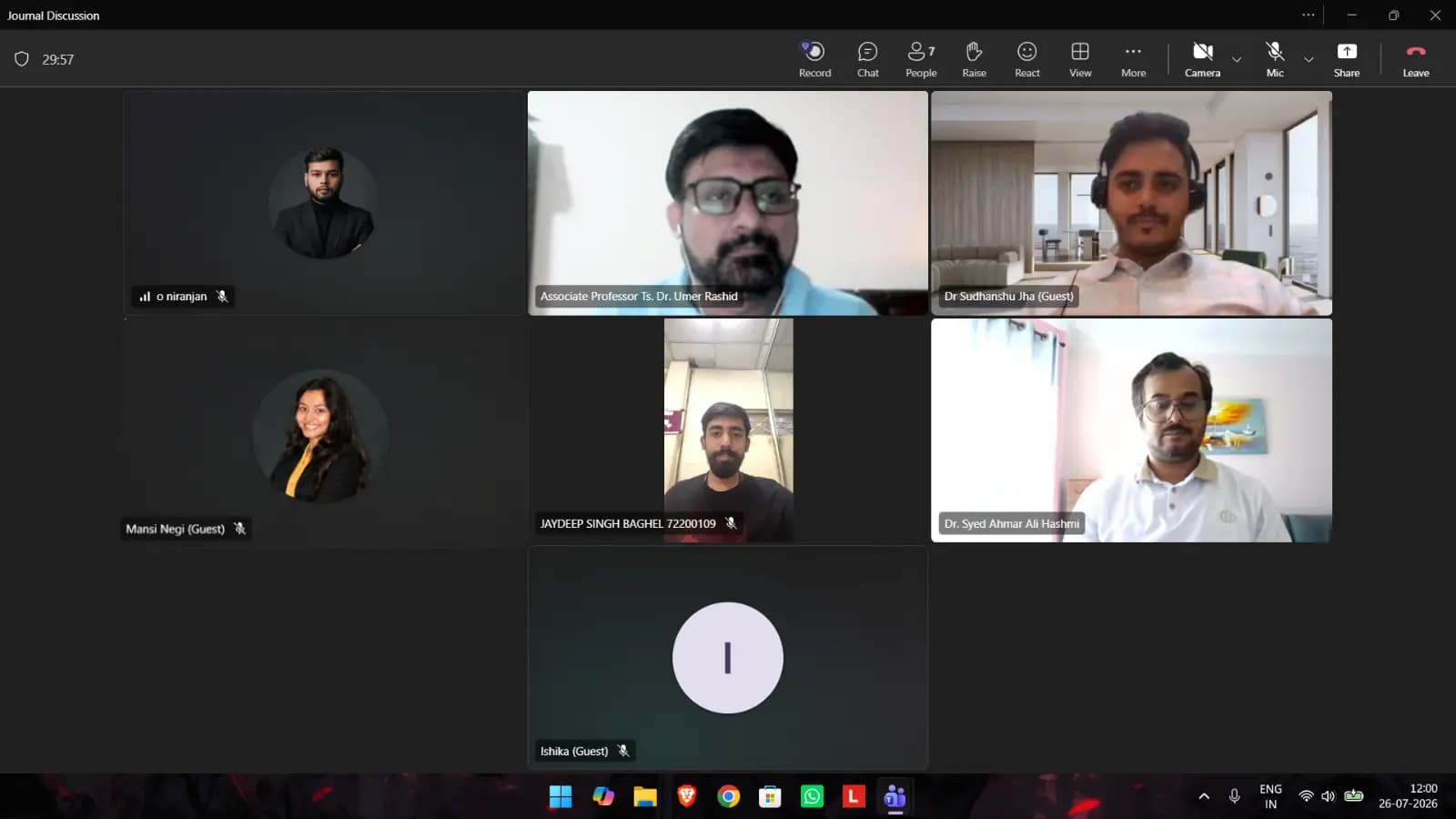This screenshot has height=819, width=1456.
Task: Expand mic options chevron
Action: click(1309, 59)
